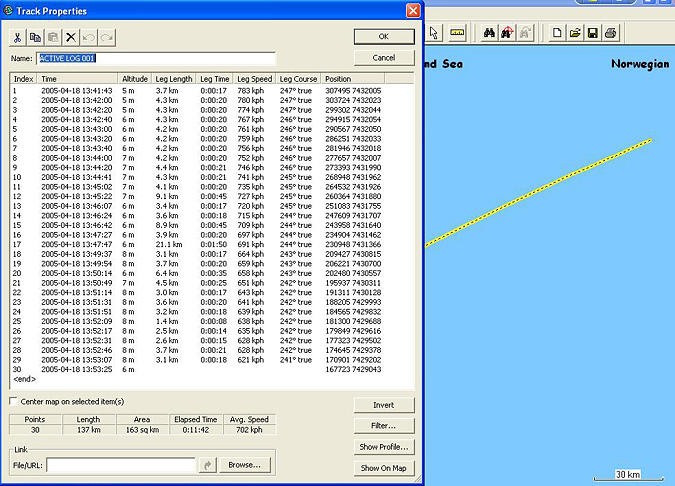675x486 pixels.
Task: Click the <end> row in the list
Action: (25, 379)
